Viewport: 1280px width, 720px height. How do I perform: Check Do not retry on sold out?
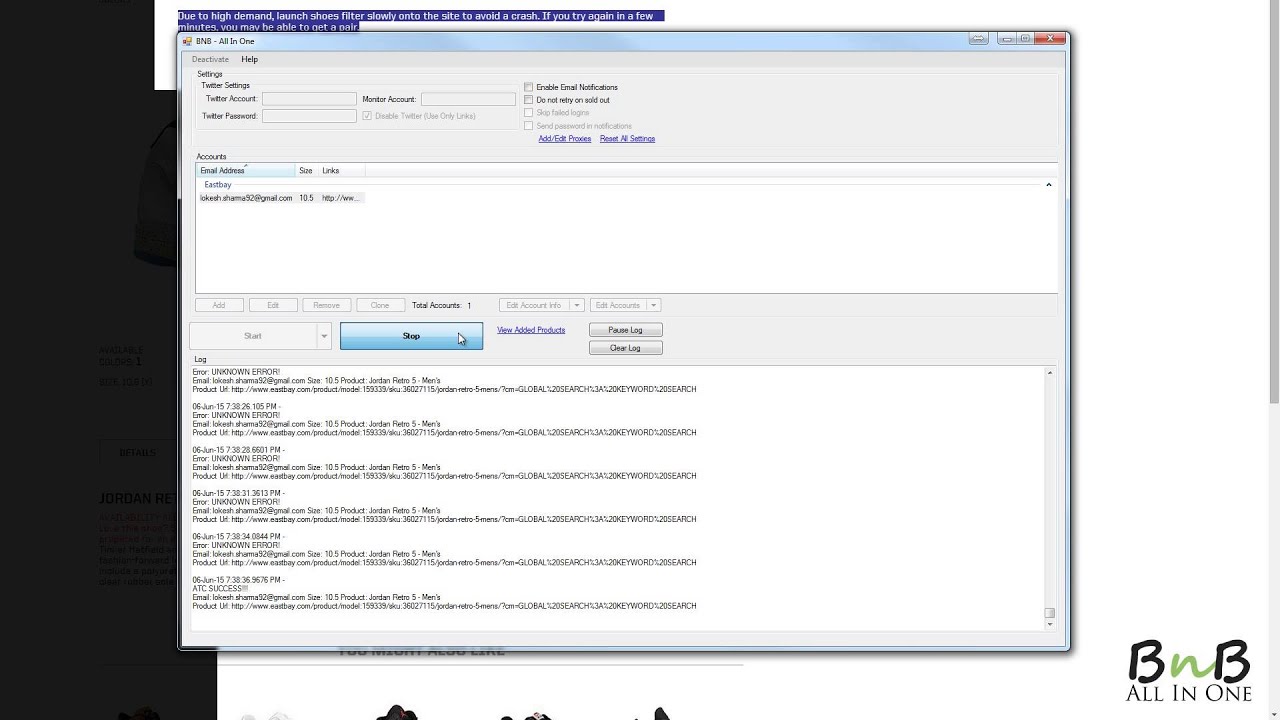[529, 100]
